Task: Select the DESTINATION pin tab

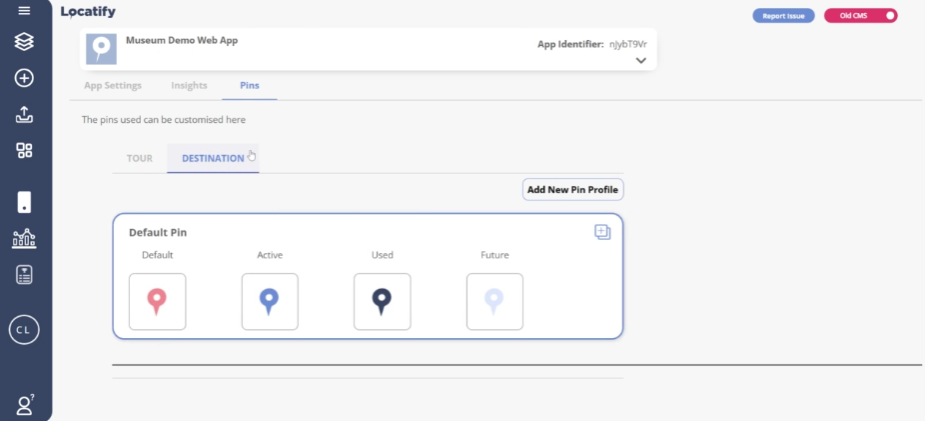Action: pyautogui.click(x=213, y=159)
